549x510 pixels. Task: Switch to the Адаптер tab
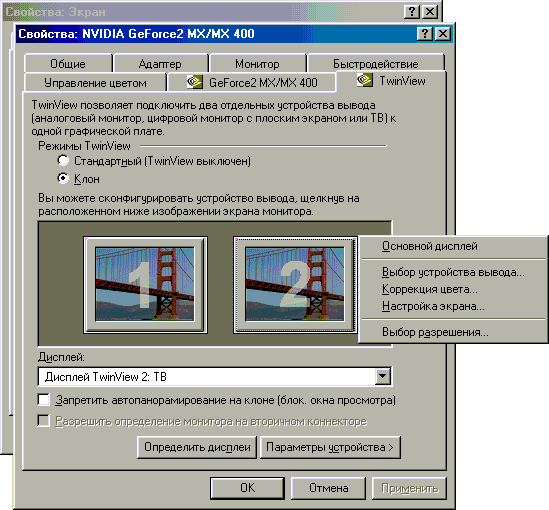pos(160,64)
